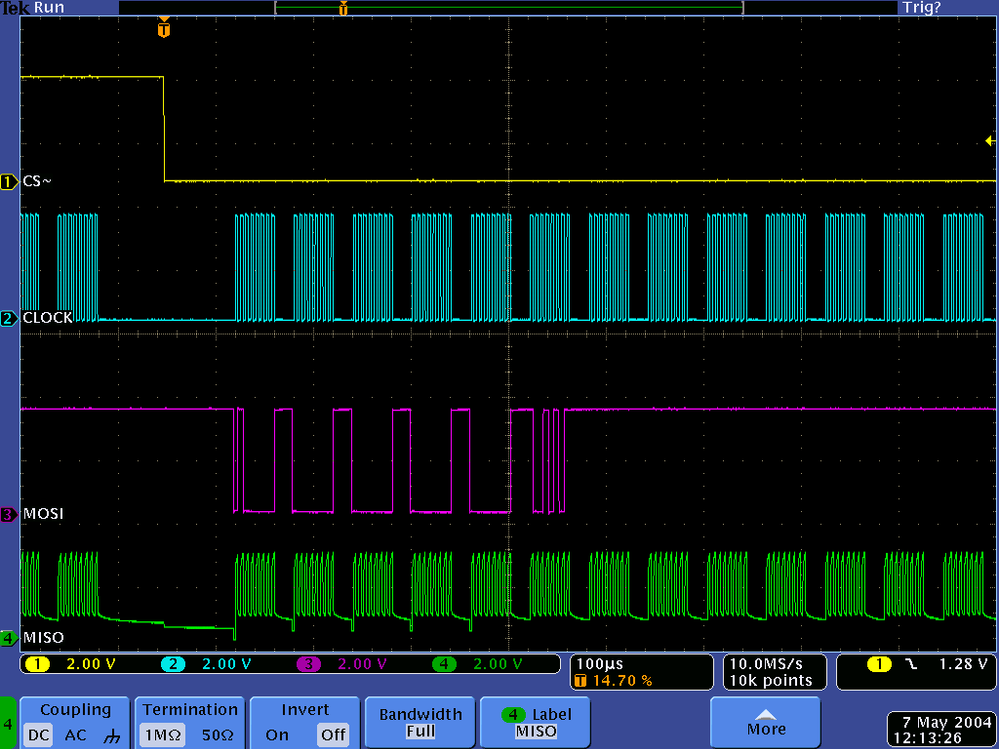Click the Run acquisition status
This screenshot has width=999, height=749.
(49, 8)
